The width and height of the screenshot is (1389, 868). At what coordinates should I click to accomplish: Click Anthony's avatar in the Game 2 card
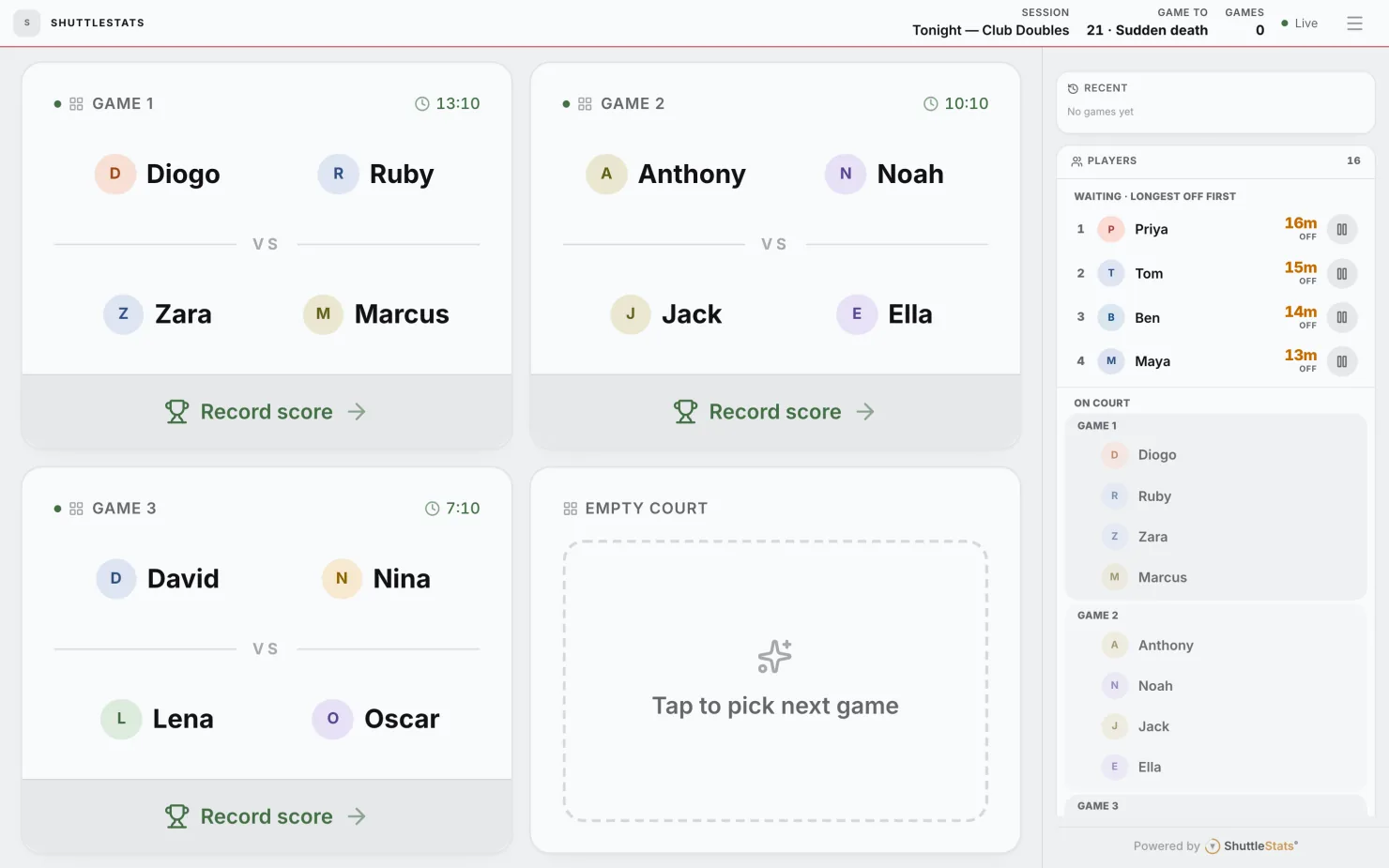tap(606, 174)
